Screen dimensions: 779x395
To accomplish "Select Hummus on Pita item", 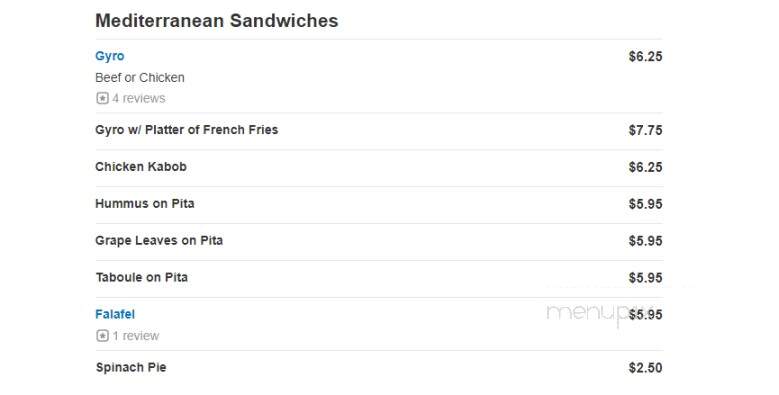I will point(145,204).
